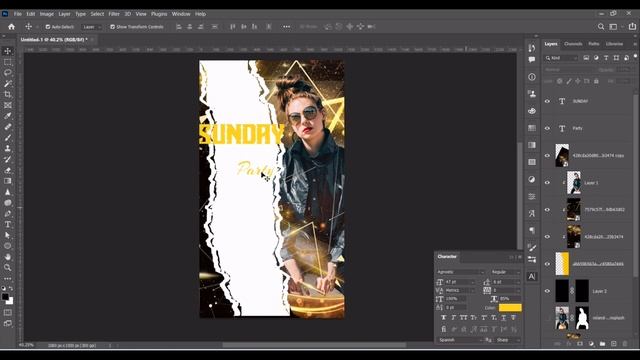Viewport: 640px width, 360px height.
Task: Open the Window menu
Action: [181, 14]
